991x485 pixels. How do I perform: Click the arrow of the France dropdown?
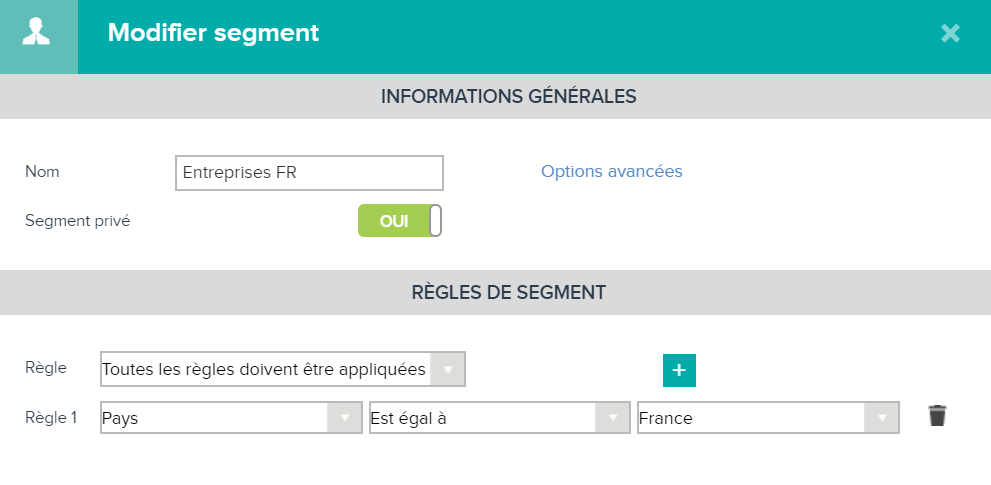coord(882,417)
